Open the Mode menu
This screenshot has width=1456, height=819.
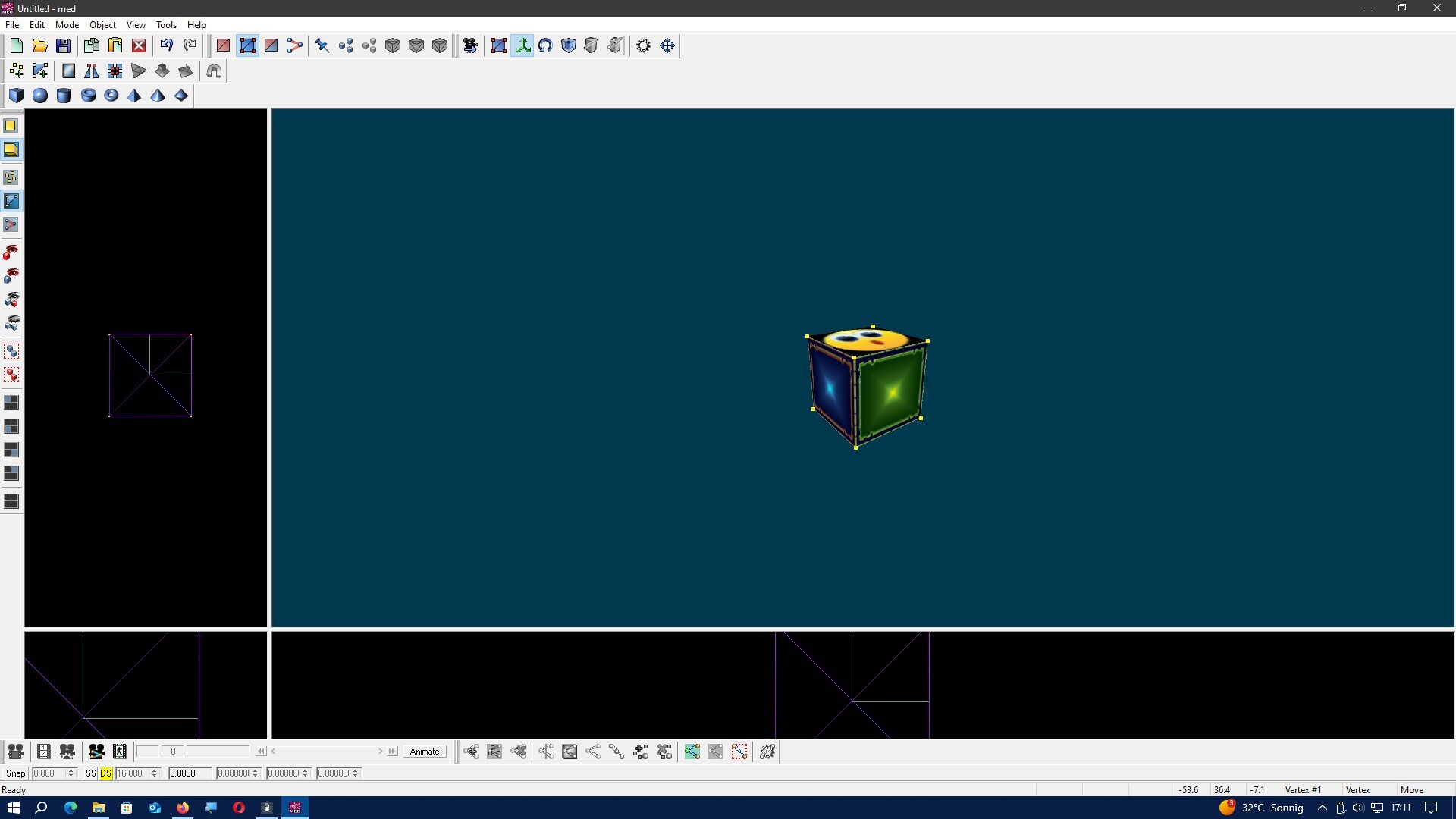click(67, 24)
